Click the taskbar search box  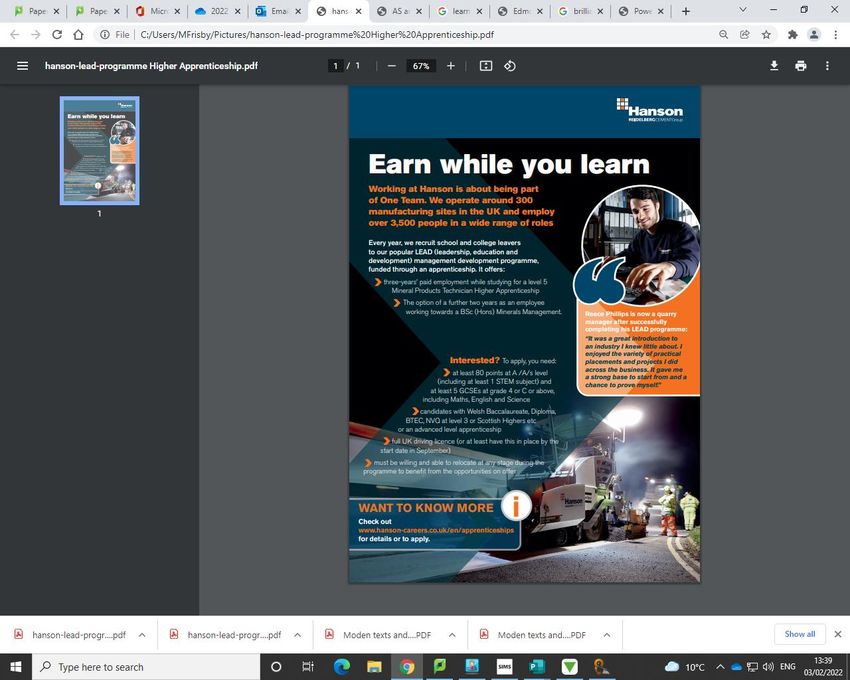146,667
